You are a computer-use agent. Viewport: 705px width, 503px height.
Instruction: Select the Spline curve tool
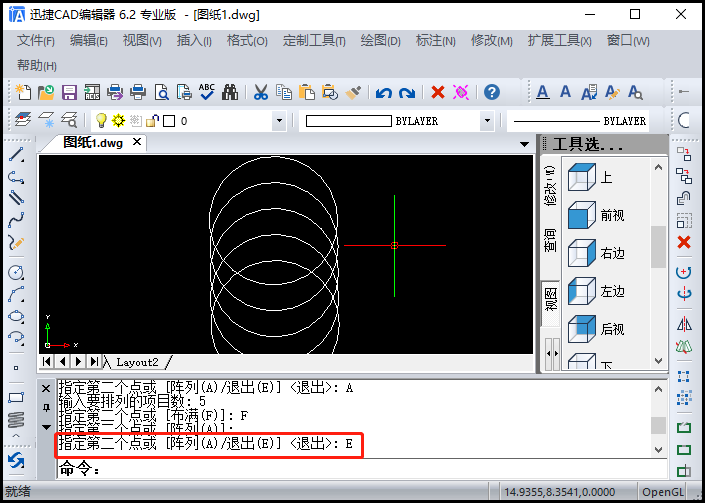pyautogui.click(x=16, y=219)
